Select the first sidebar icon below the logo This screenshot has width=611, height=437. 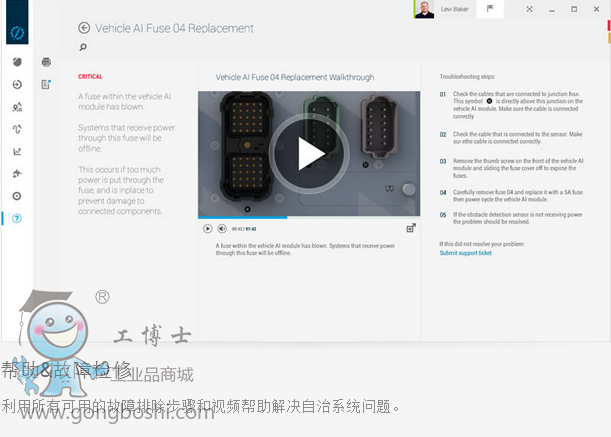click(17, 62)
